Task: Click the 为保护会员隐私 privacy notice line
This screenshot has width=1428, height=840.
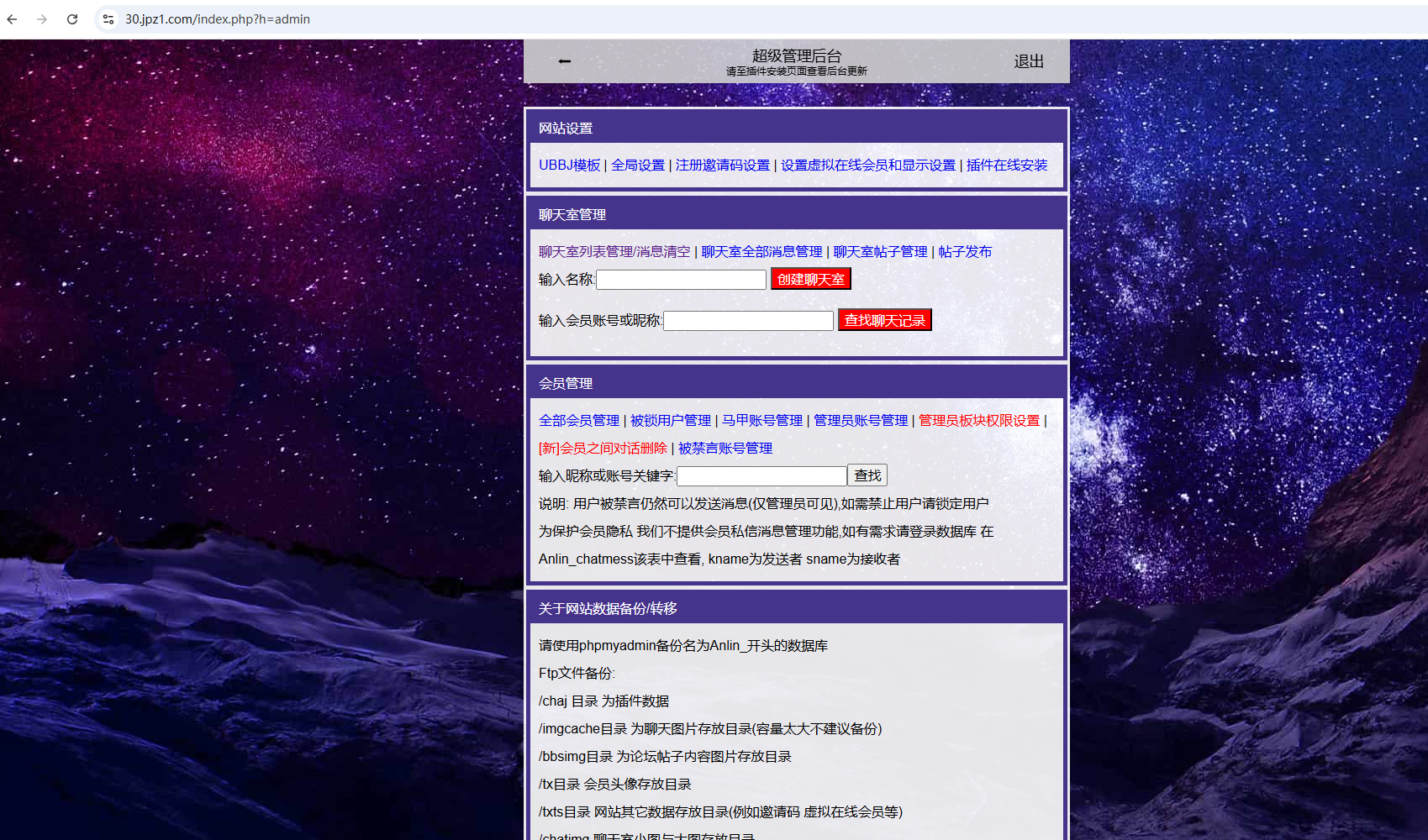Action: point(766,532)
